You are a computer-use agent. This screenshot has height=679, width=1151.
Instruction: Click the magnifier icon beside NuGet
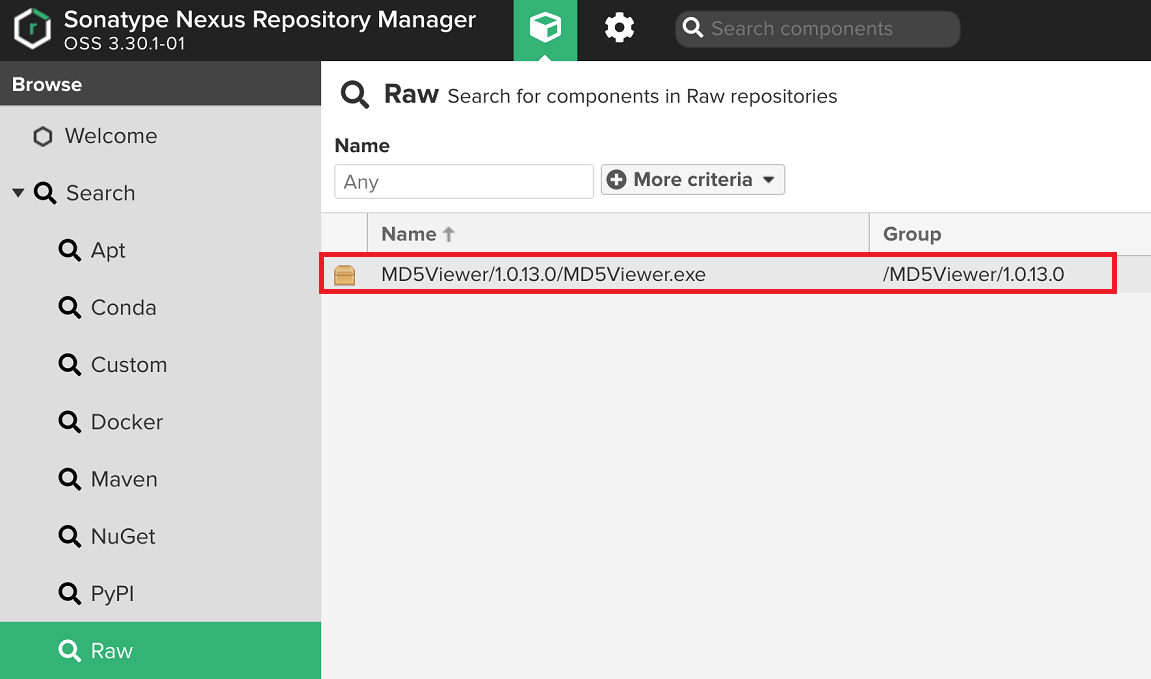coord(70,537)
